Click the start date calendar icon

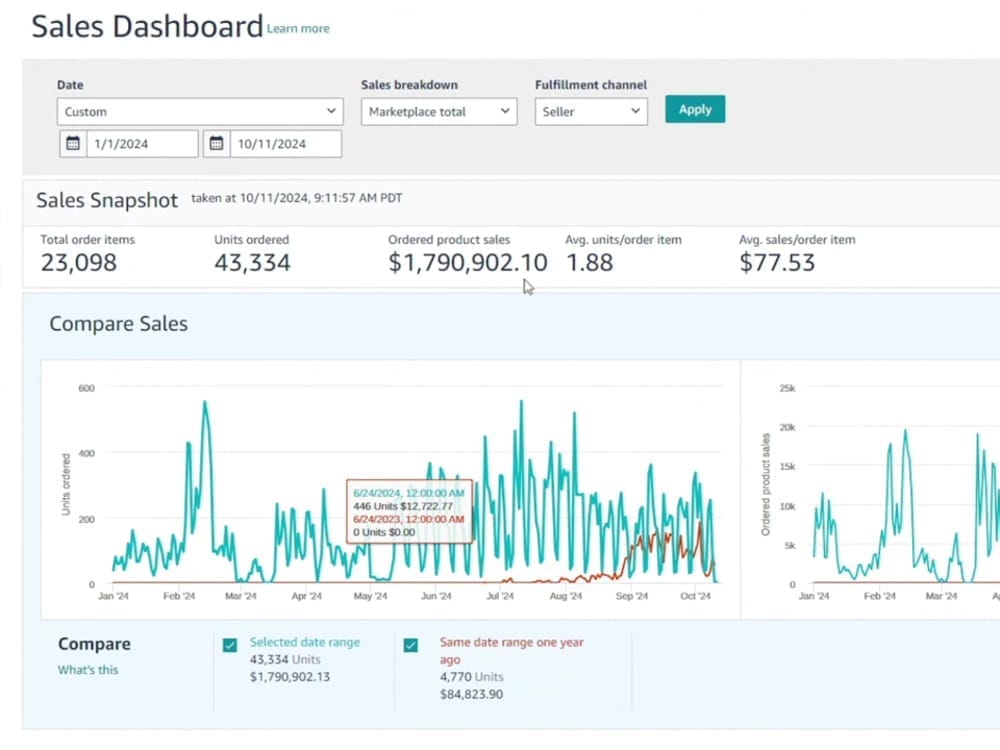click(72, 143)
